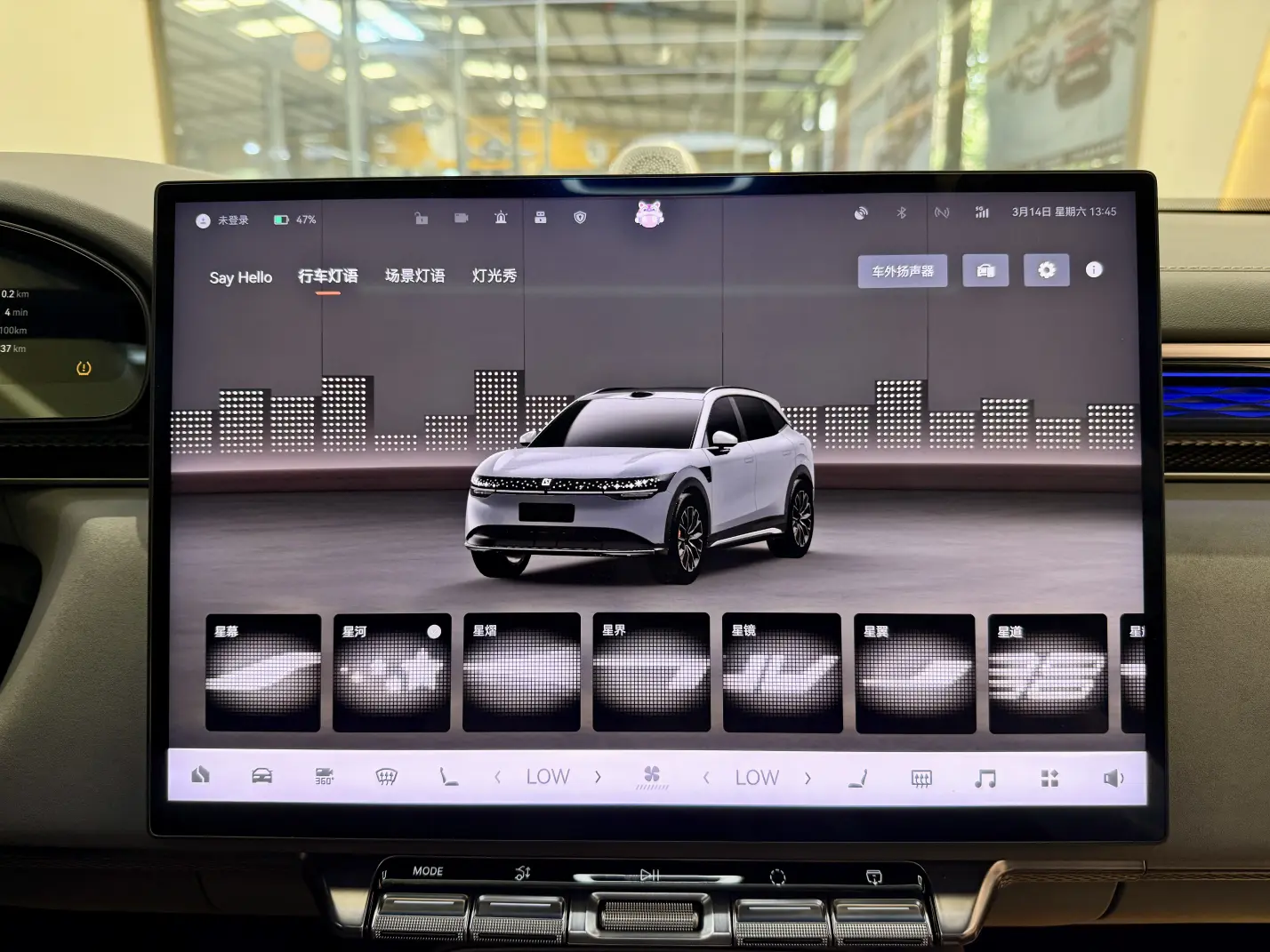The image size is (1270, 952).
Task: Open the gear settings button
Action: [1046, 270]
